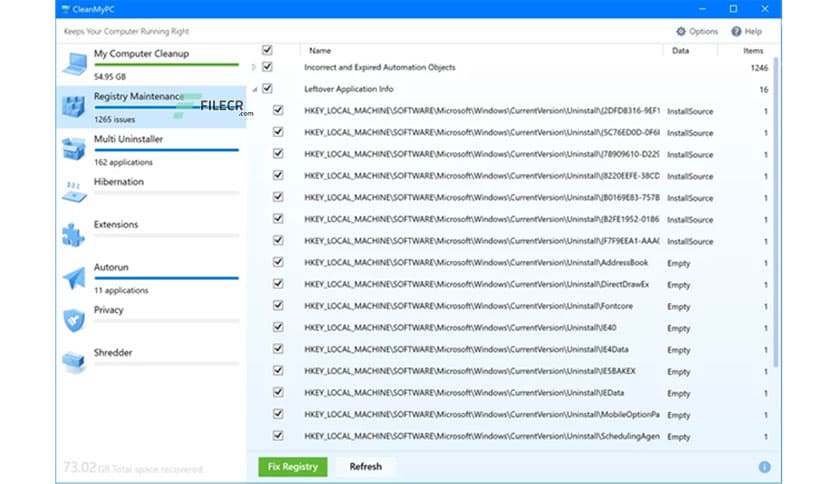This screenshot has width=836, height=484.
Task: Uncheck the Uninstall\IE40 entry checkbox
Action: [278, 327]
